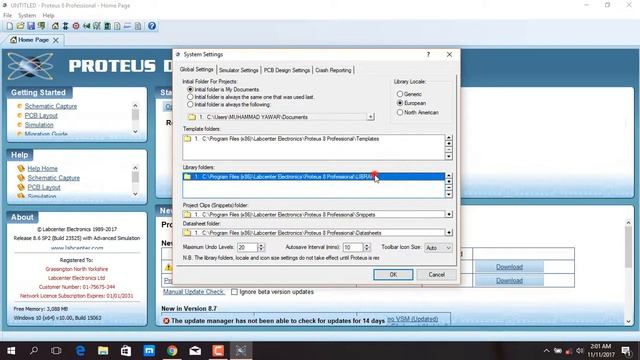The width and height of the screenshot is (640, 360).
Task: Choose the Generic library locale
Action: 400,94
